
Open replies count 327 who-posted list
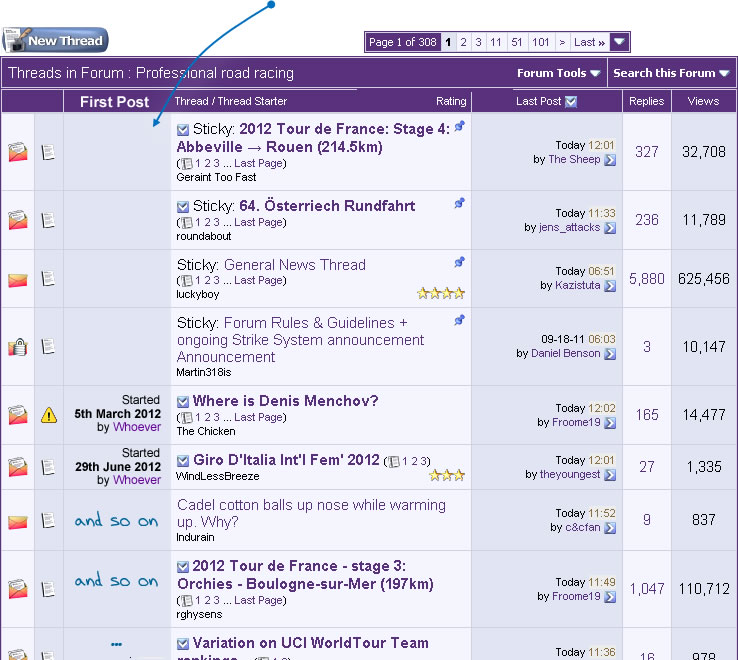pos(646,152)
